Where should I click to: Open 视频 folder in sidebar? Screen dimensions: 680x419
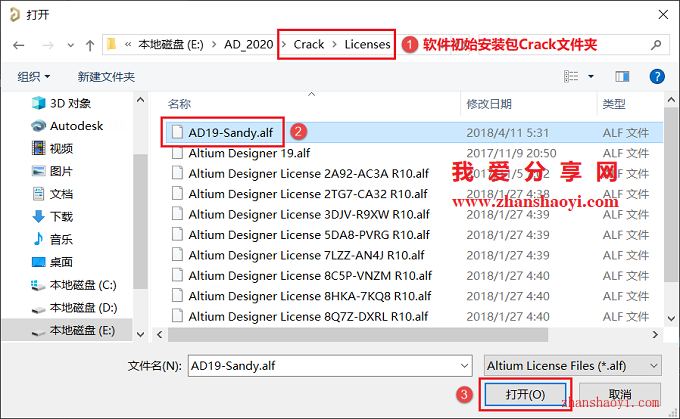coord(52,148)
